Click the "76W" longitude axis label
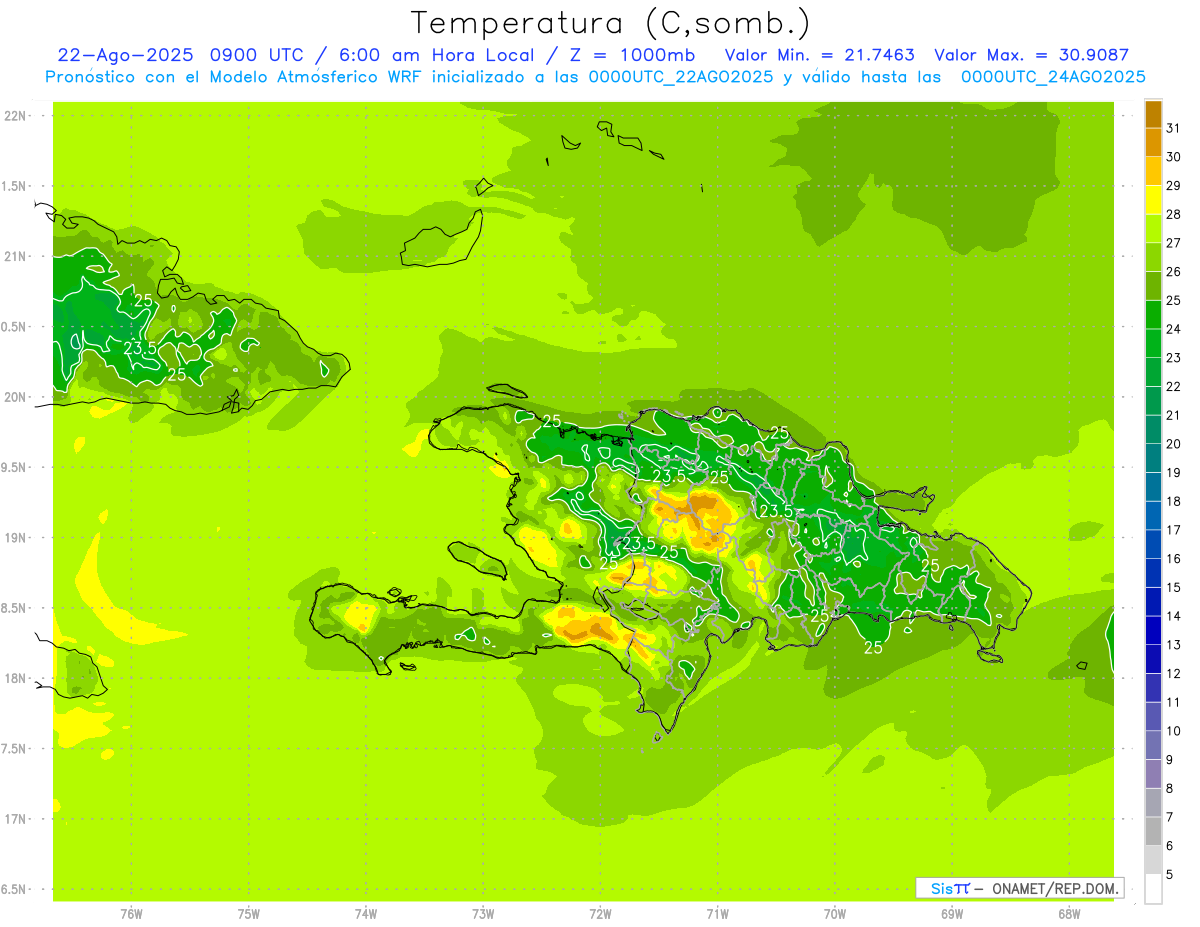Viewport: 1200px width, 927px height. [x=131, y=913]
